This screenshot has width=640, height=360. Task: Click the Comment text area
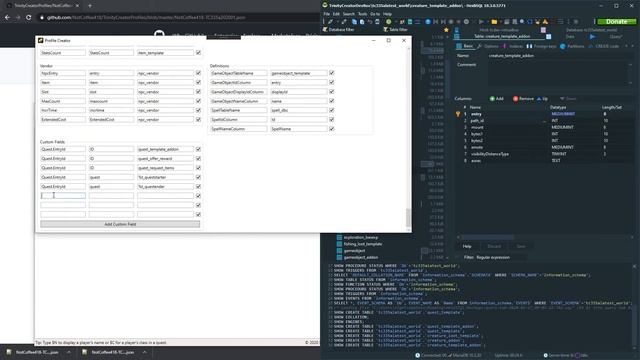[558, 74]
